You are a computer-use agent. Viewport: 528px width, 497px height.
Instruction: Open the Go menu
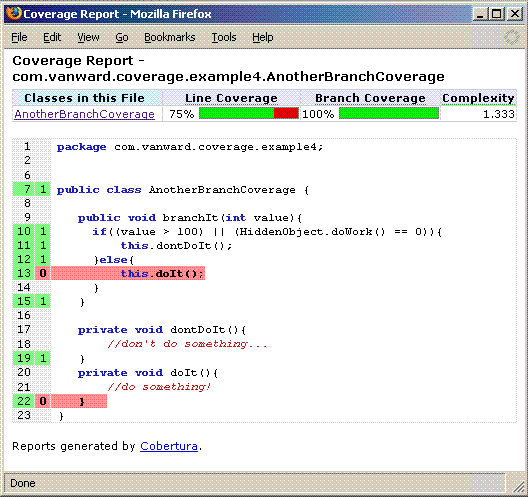point(122,37)
